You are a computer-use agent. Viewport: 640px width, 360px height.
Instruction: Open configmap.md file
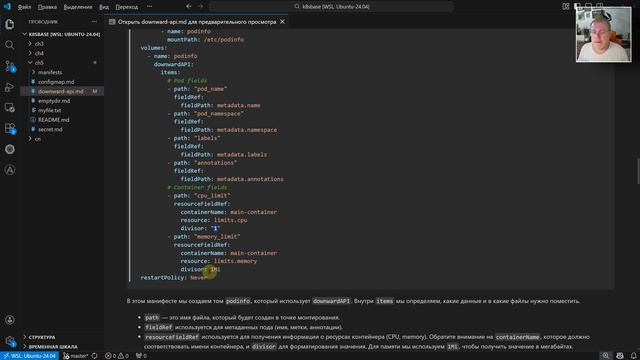point(56,82)
